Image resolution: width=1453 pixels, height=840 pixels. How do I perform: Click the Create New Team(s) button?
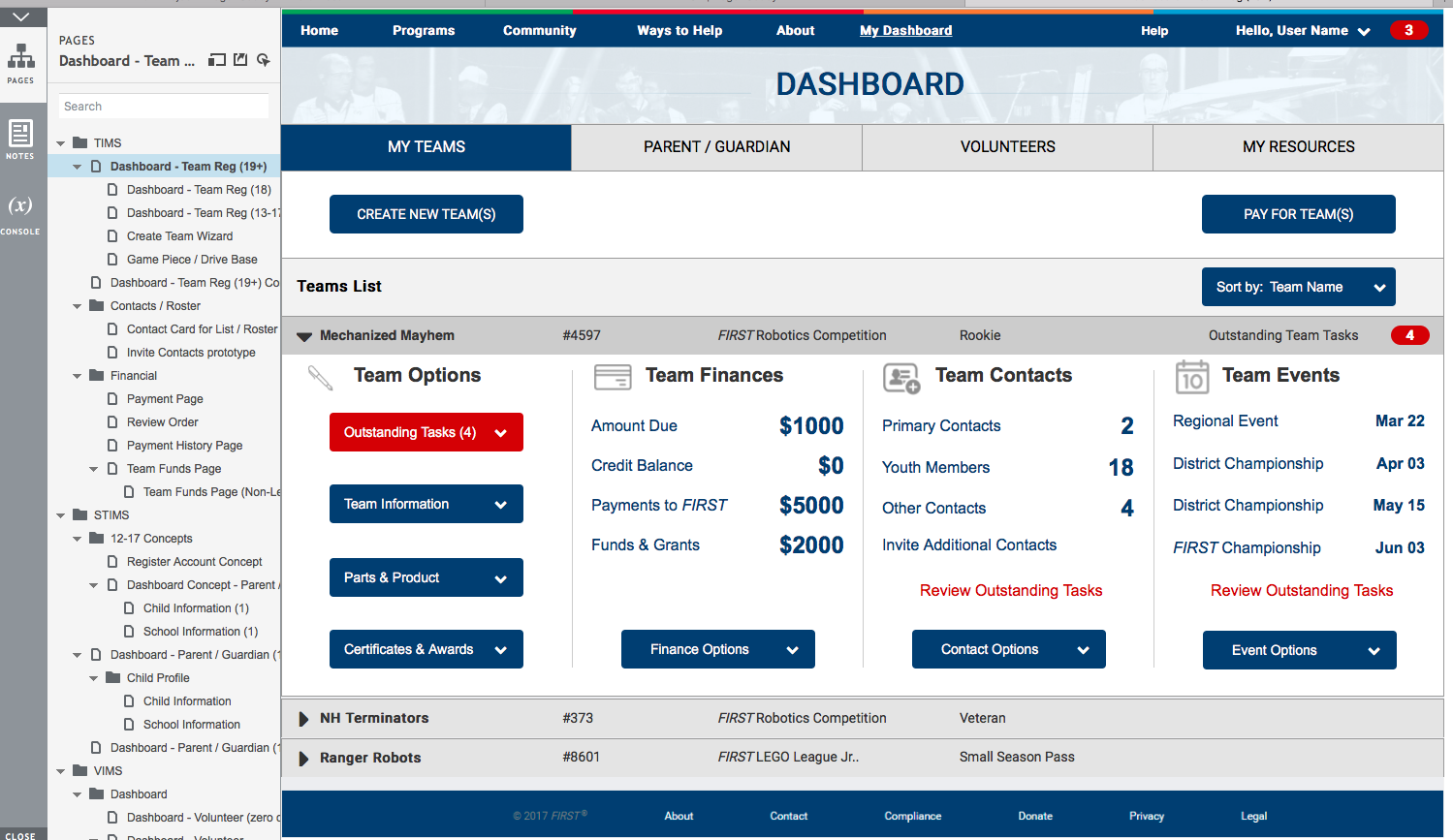(x=426, y=214)
